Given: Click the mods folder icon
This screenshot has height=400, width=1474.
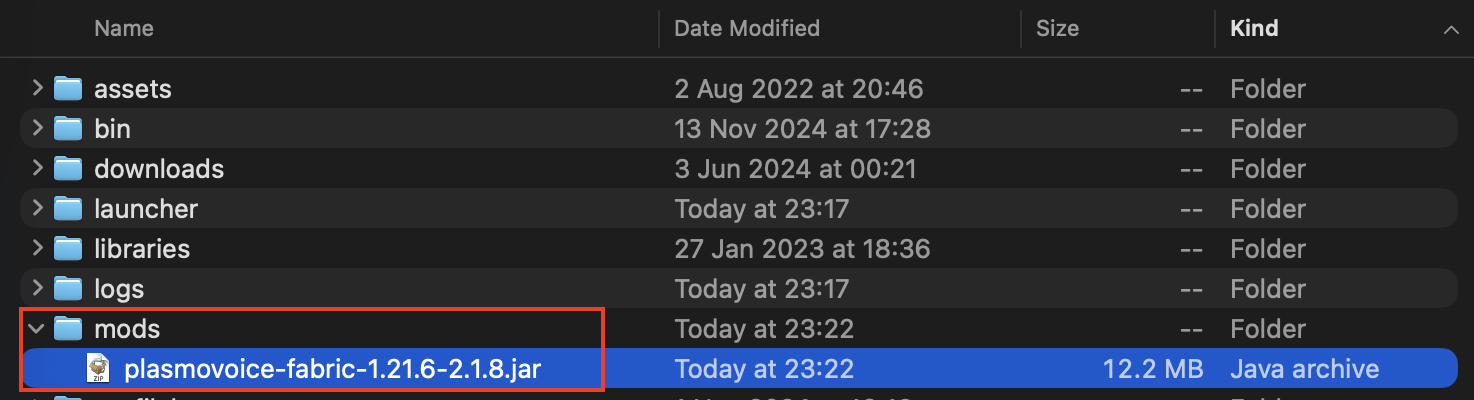Looking at the screenshot, I should pyautogui.click(x=67, y=329).
